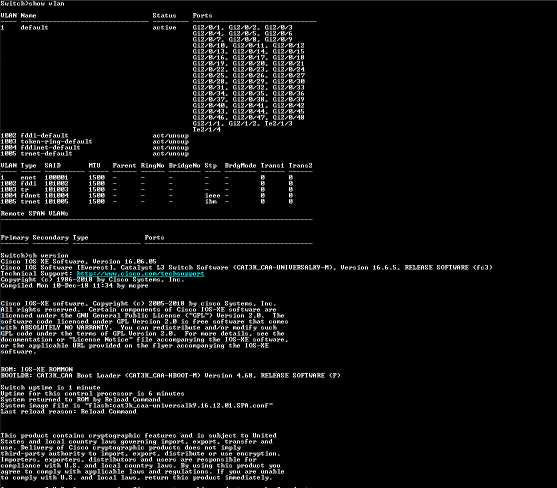The width and height of the screenshot is (557, 488).
Task: Click the 'Compiled Mon 10-Dec-18' line
Action: point(74,286)
